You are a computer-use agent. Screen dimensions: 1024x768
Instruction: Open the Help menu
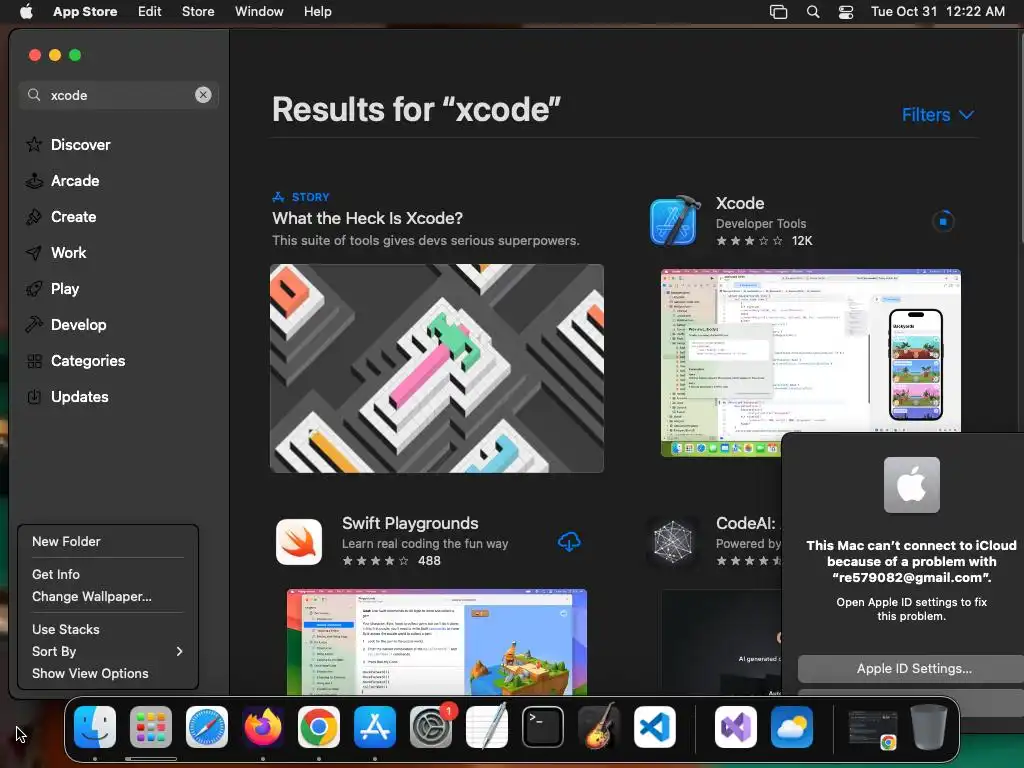[x=317, y=11]
